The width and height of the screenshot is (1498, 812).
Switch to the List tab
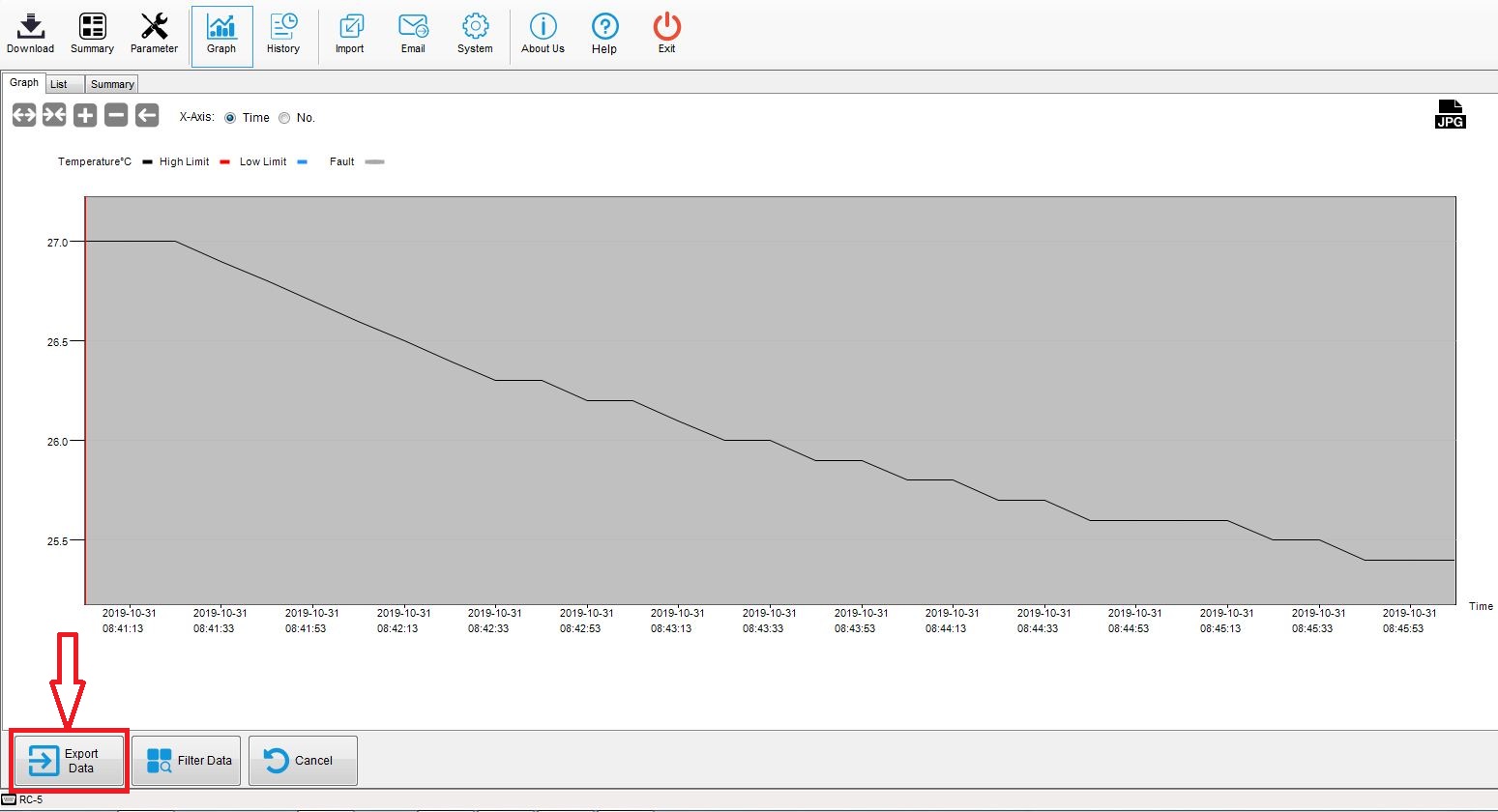pos(59,84)
